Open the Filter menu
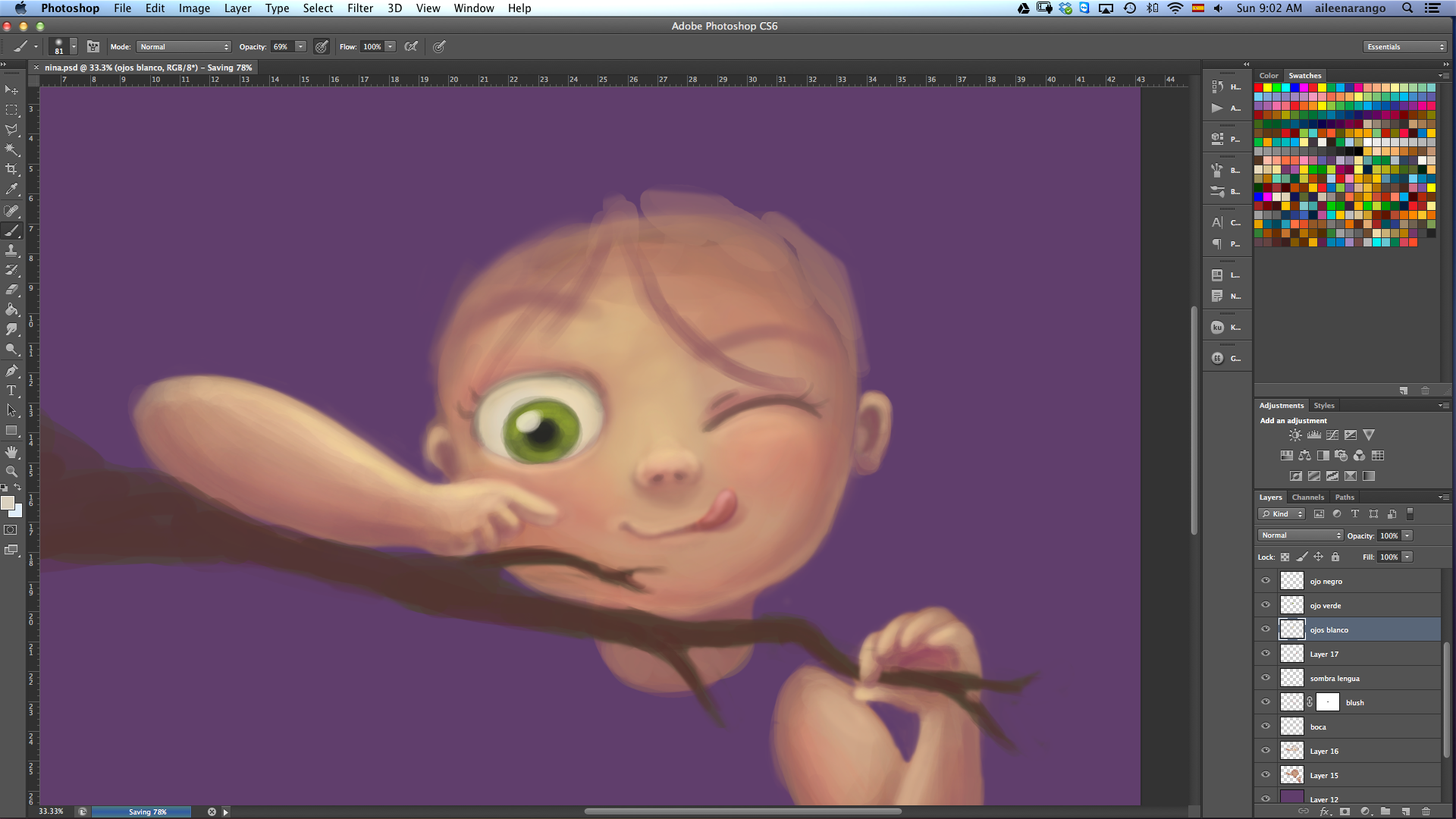Image resolution: width=1456 pixels, height=819 pixels. (359, 8)
